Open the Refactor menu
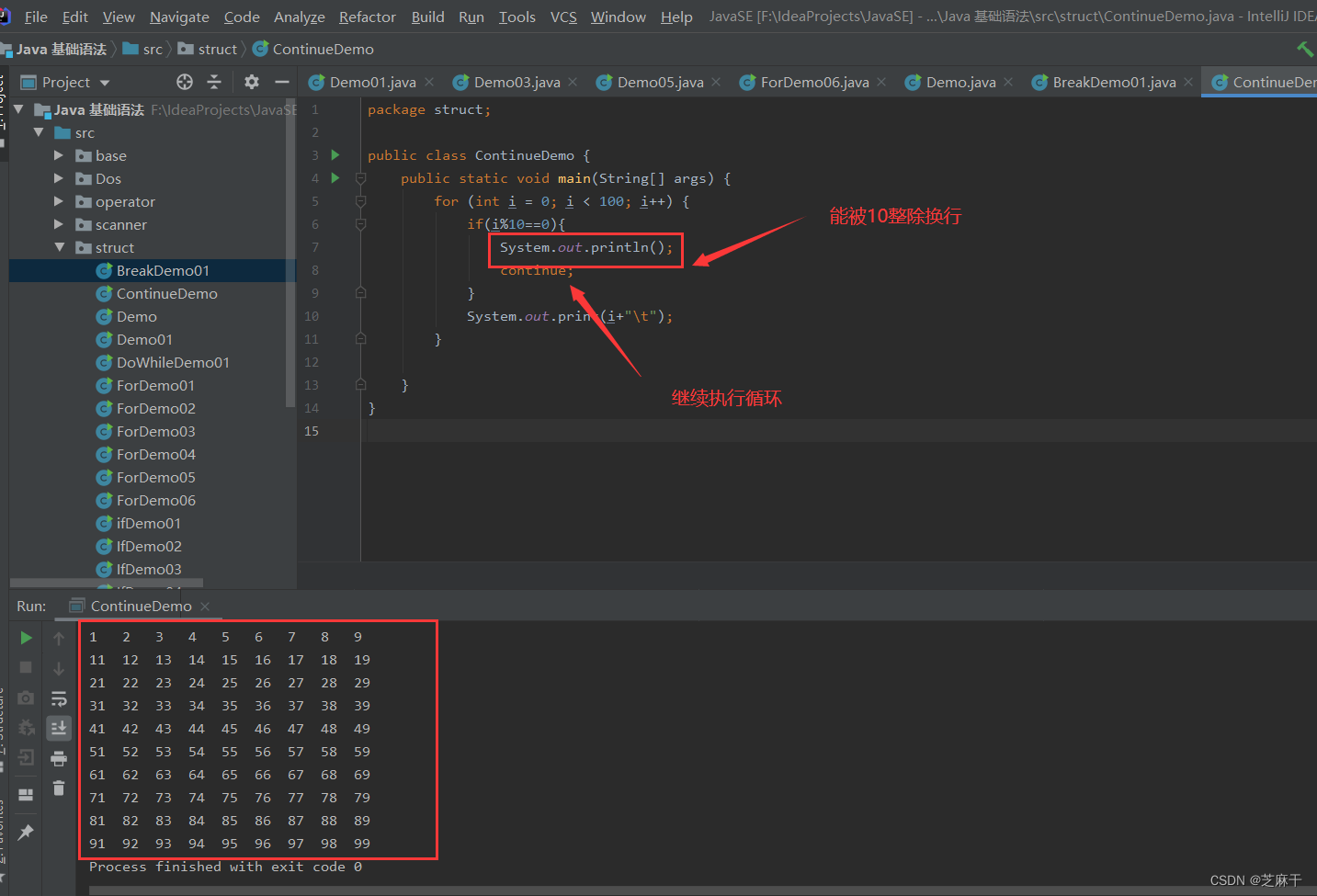The height and width of the screenshot is (896, 1317). 367,16
